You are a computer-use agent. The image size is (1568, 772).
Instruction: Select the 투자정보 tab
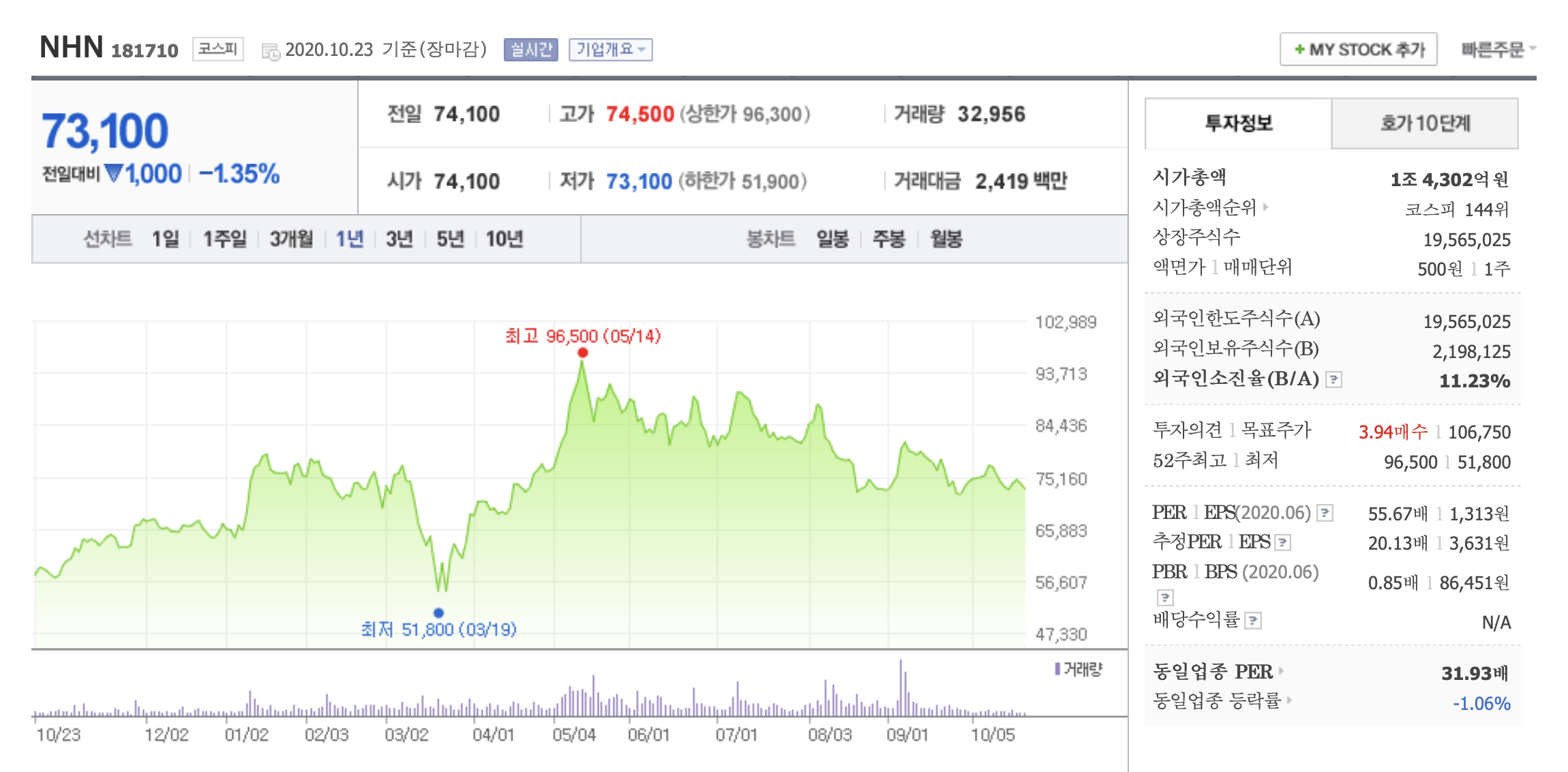coord(1238,123)
